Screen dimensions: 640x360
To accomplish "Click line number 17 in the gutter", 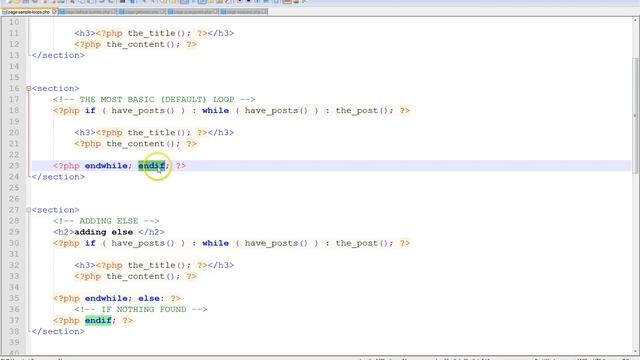I will click(x=14, y=99).
